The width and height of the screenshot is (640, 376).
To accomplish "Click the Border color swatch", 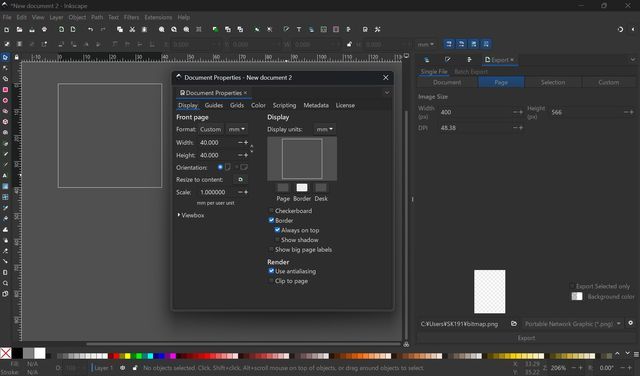I will pos(302,187).
